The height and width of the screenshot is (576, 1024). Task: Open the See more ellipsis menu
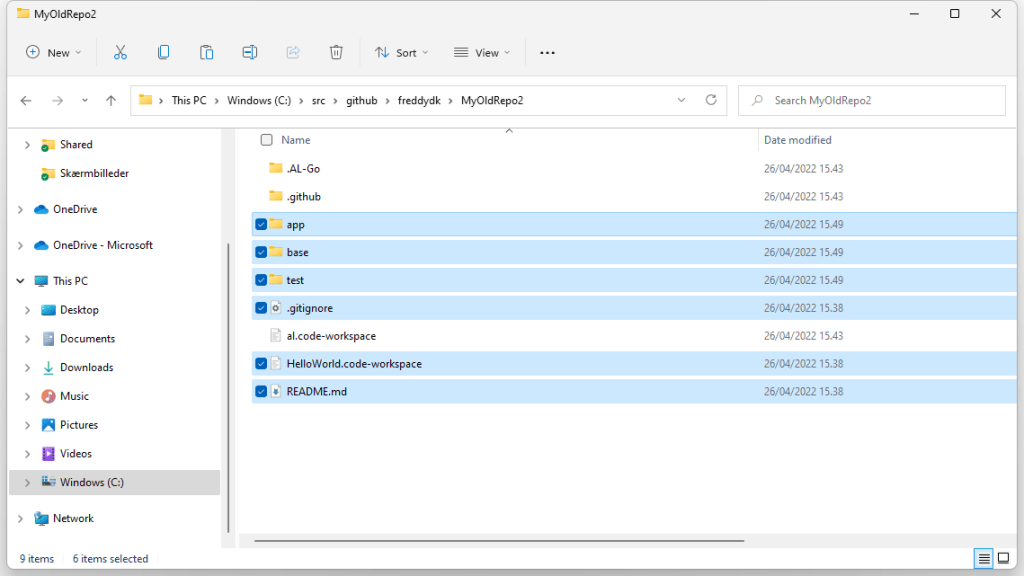(x=547, y=52)
